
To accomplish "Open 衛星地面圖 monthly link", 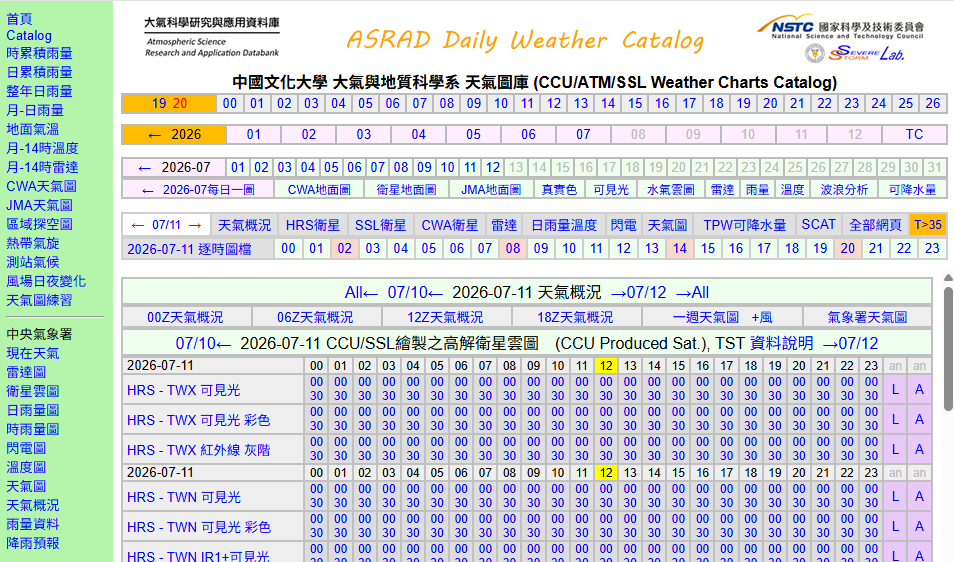I will [x=406, y=190].
